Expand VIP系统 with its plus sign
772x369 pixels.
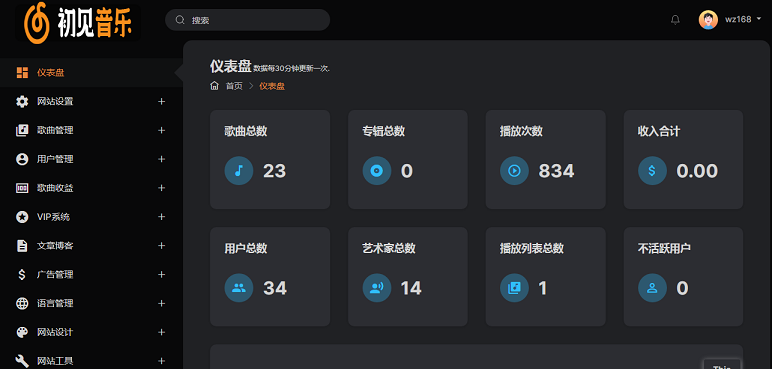(x=161, y=217)
